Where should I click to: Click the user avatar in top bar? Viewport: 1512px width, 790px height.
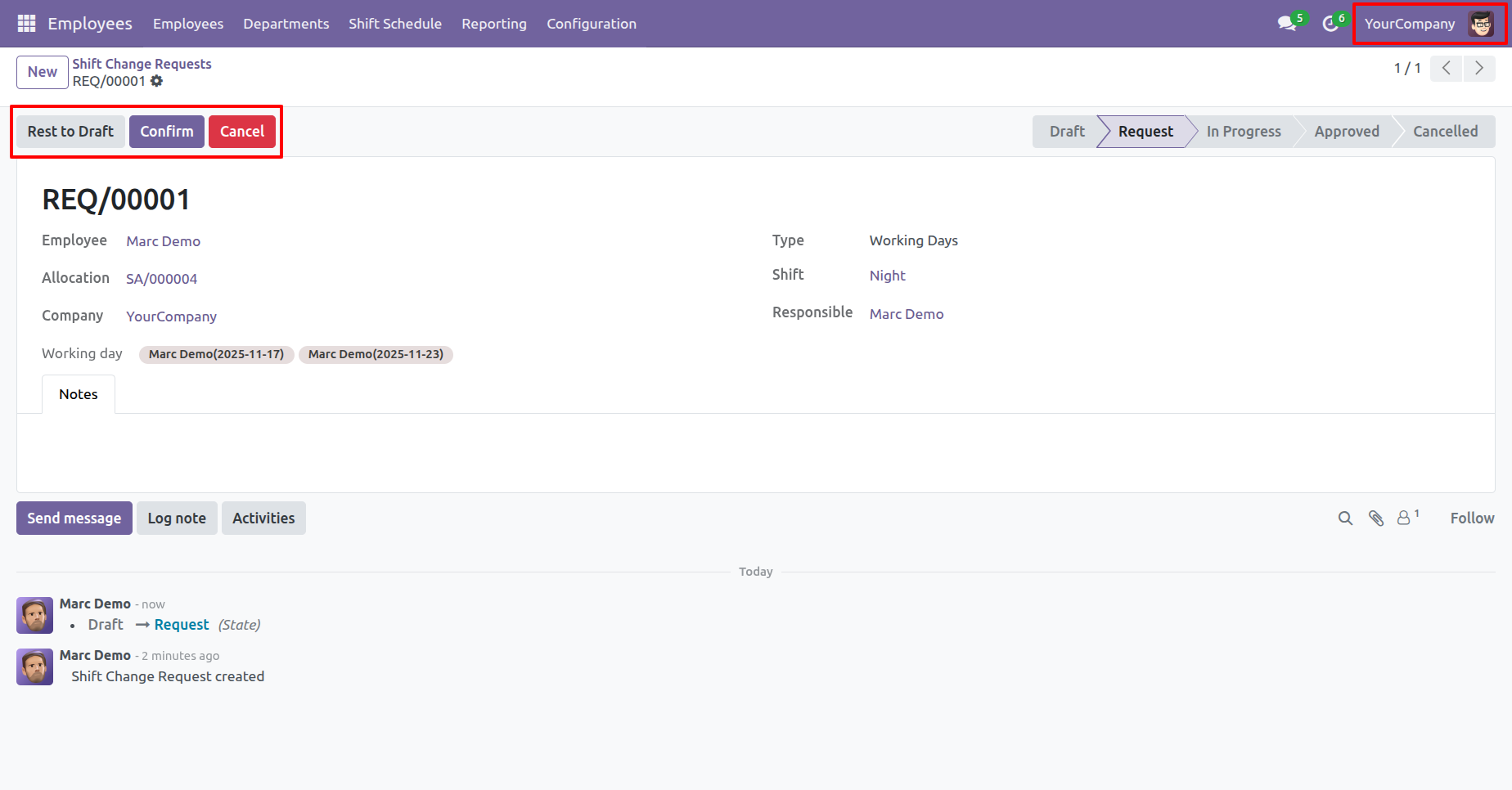click(1481, 24)
